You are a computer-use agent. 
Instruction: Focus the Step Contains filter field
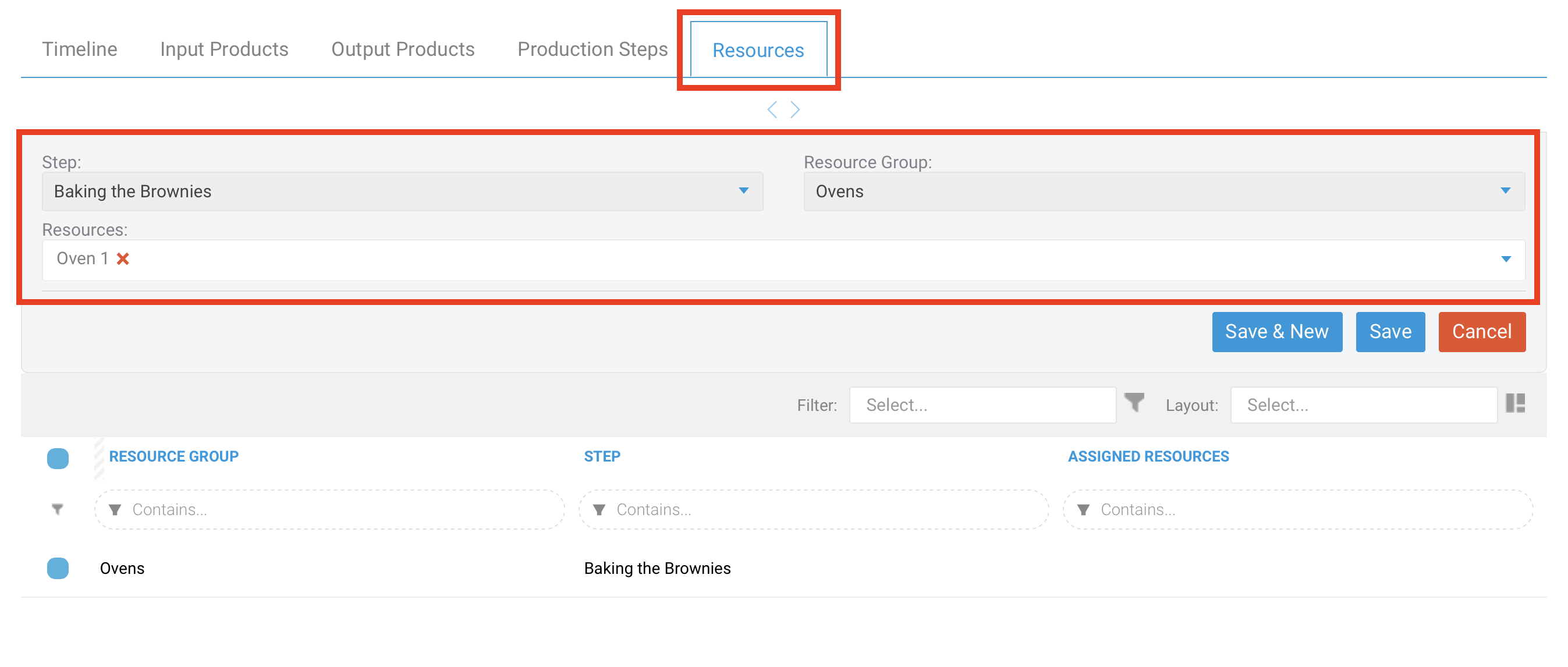pos(813,509)
